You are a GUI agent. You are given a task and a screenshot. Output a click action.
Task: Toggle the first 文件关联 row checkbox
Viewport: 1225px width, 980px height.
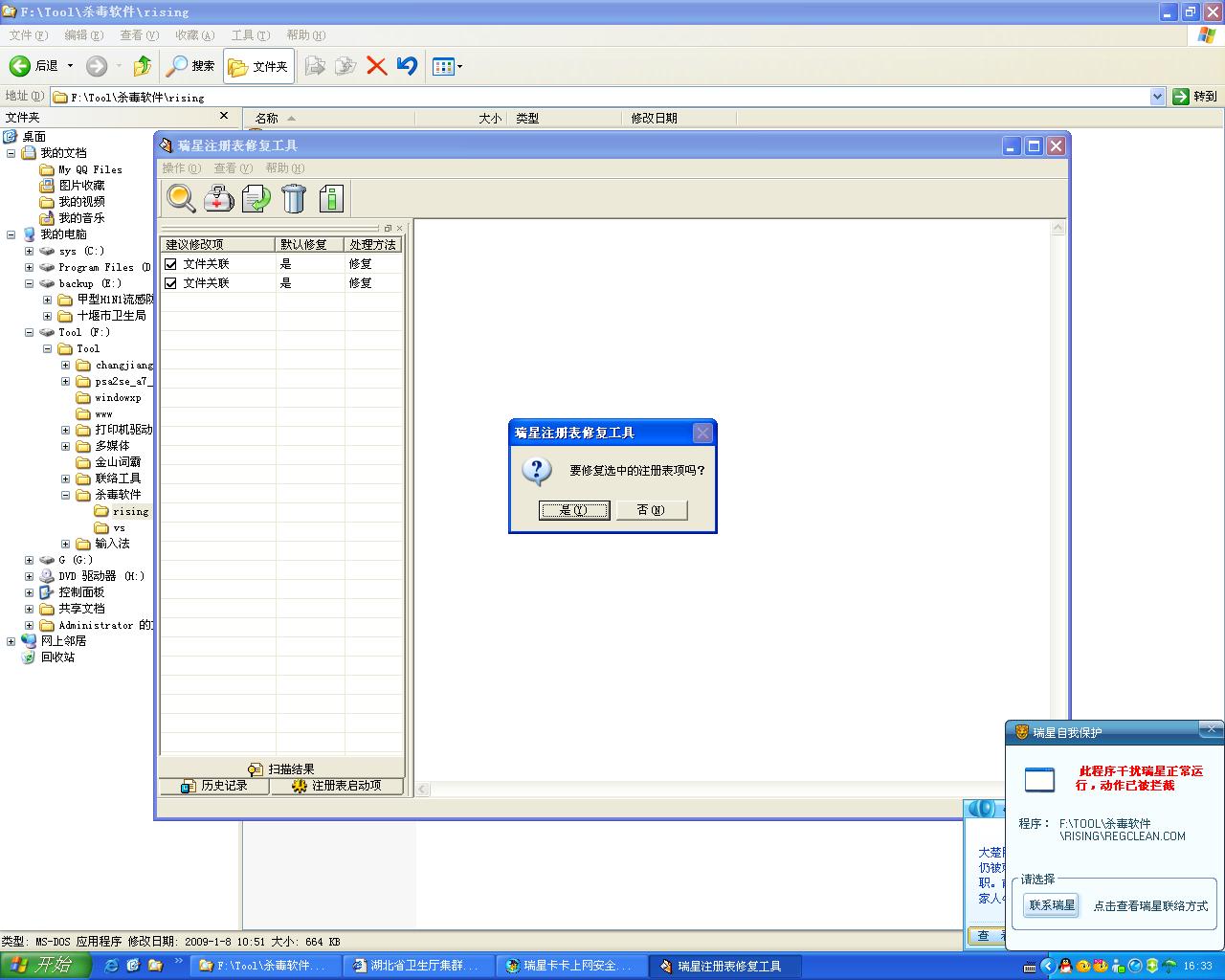pos(170,264)
